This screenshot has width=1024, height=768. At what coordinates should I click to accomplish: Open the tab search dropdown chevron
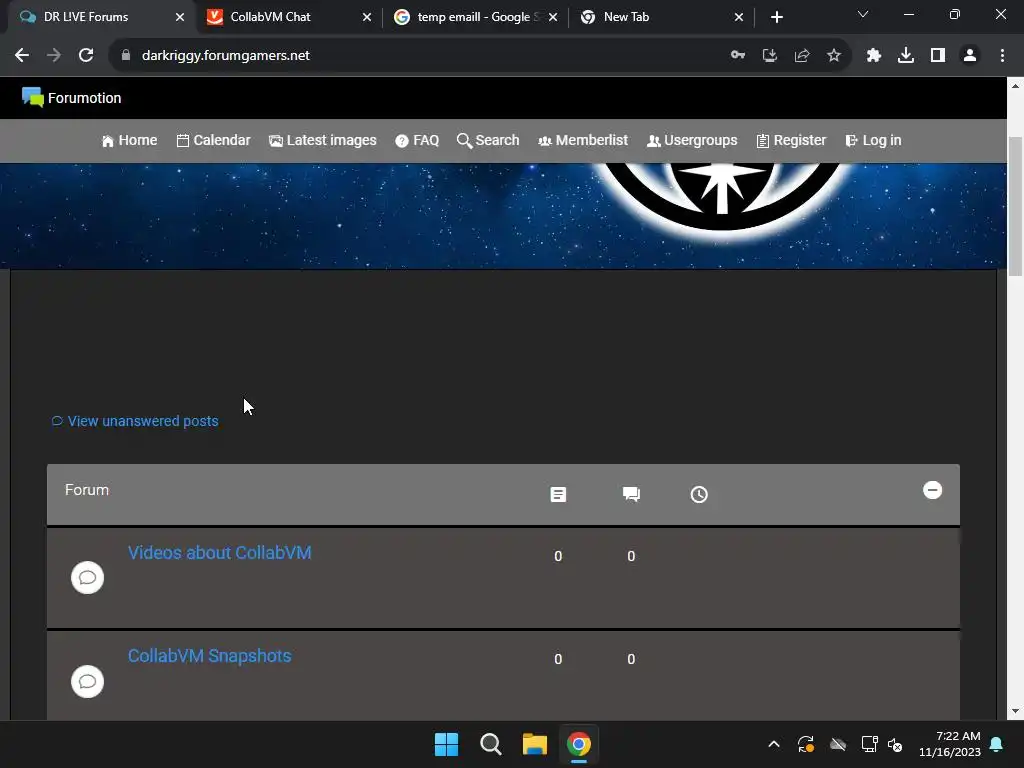pyautogui.click(x=863, y=14)
